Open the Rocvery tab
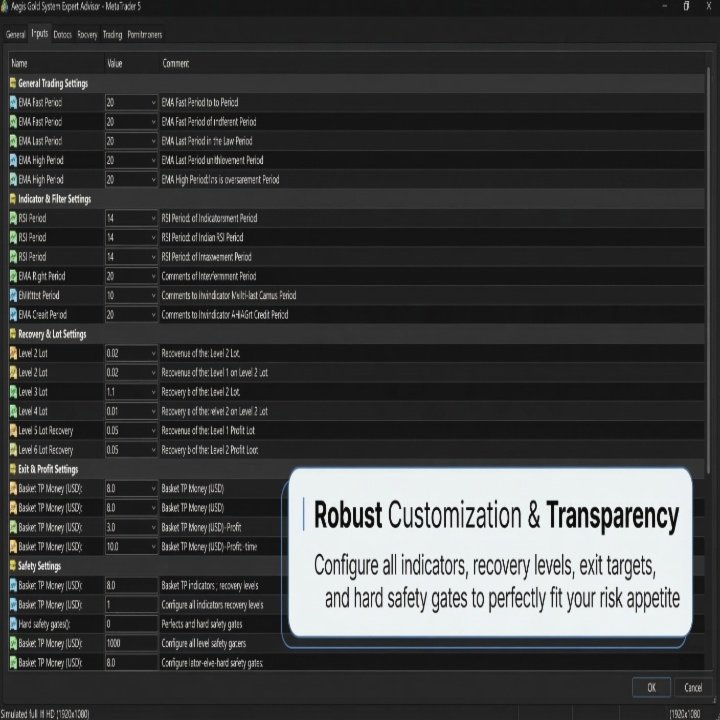The width and height of the screenshot is (720, 720). 87,34
